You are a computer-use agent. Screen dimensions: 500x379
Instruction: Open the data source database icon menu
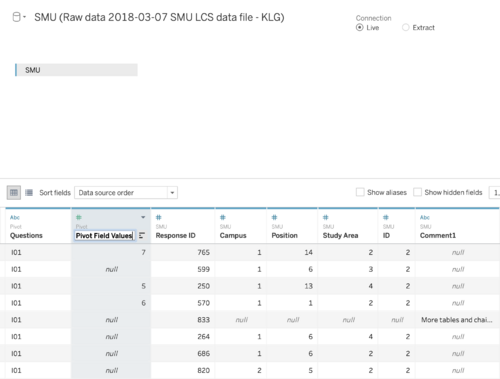(16, 17)
